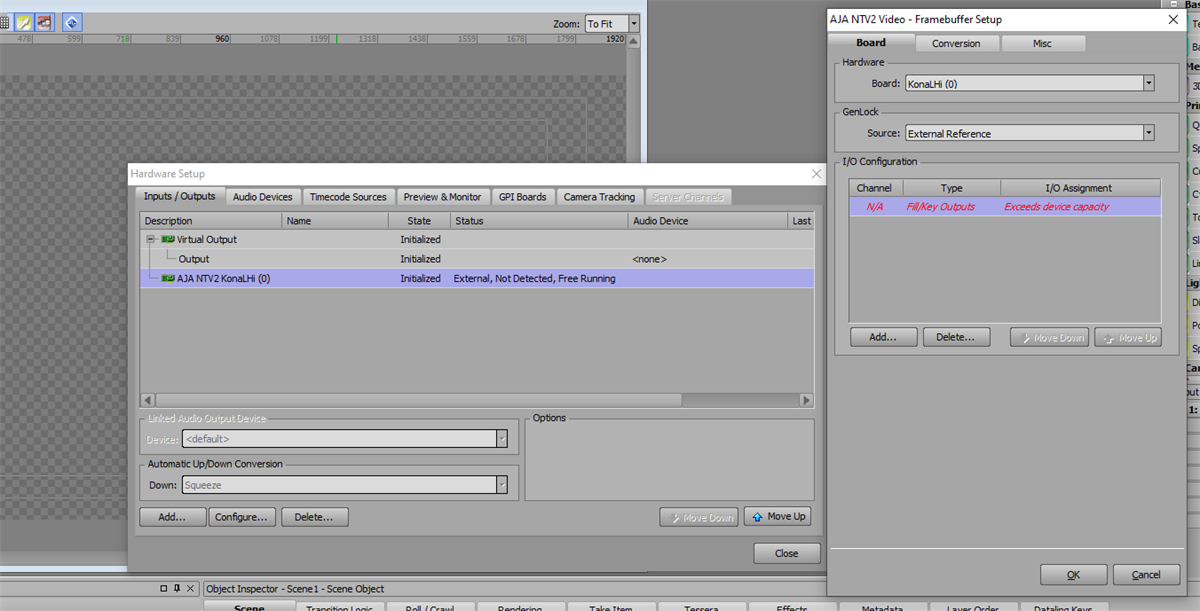Viewport: 1200px width, 611px height.
Task: Confirm Framebuffer Setup with OK
Action: [1074, 575]
